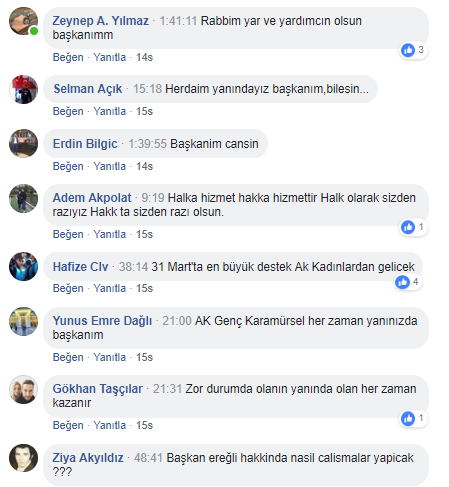Open Adem Akpolat's profile name link
The height and width of the screenshot is (487, 449).
point(92,198)
